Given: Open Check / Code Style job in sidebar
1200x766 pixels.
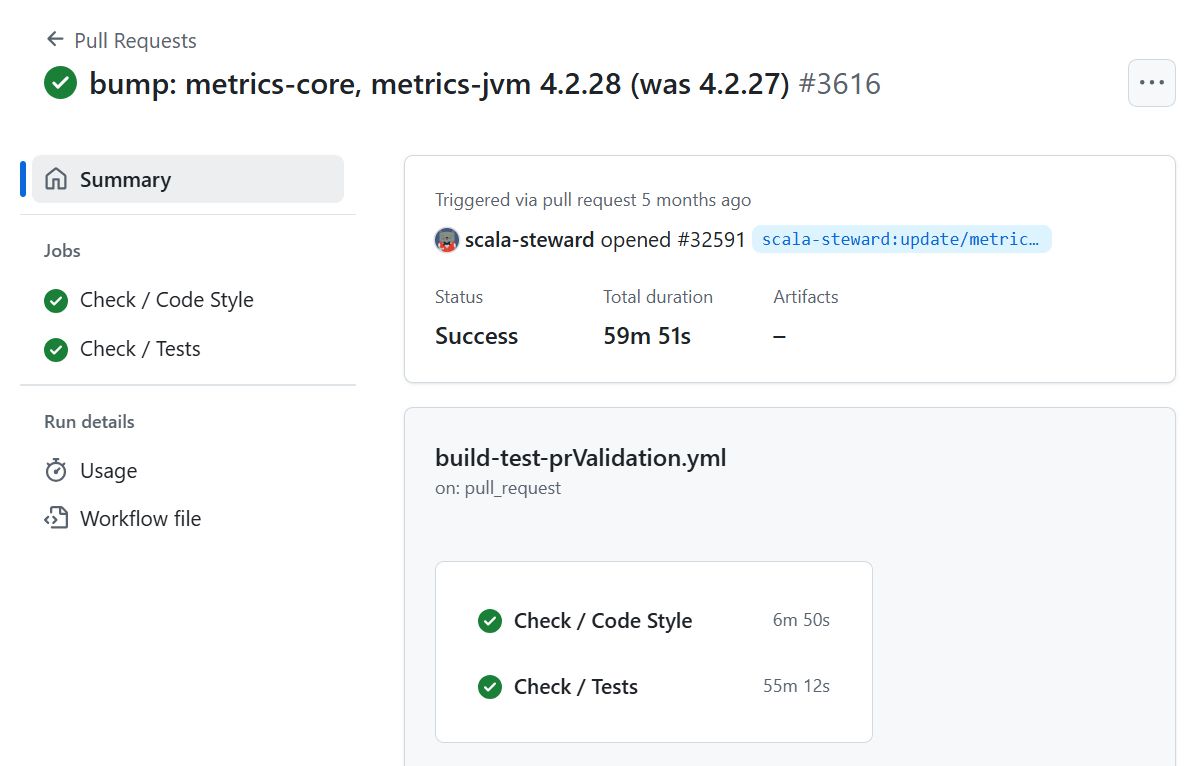Looking at the screenshot, I should tap(166, 300).
